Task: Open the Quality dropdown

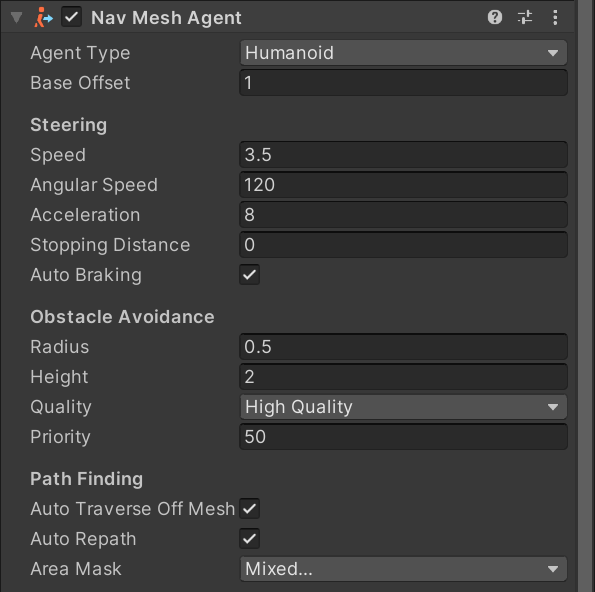Action: [403, 407]
